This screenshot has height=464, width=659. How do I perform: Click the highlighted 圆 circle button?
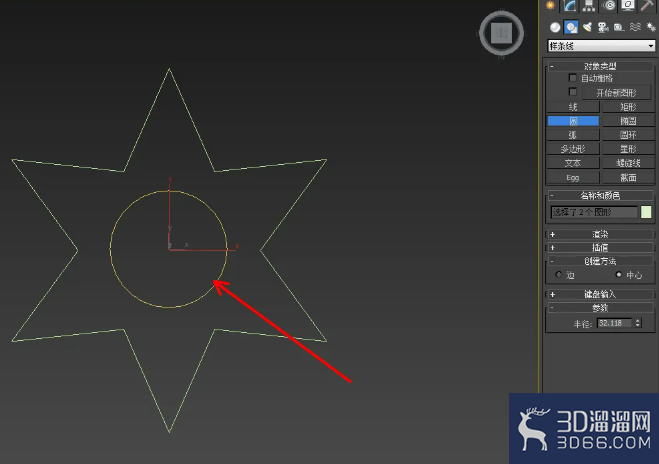573,121
